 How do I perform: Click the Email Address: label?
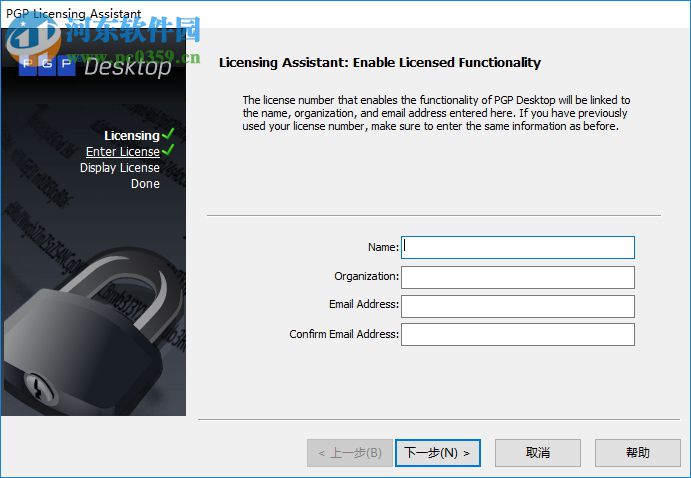tap(364, 304)
